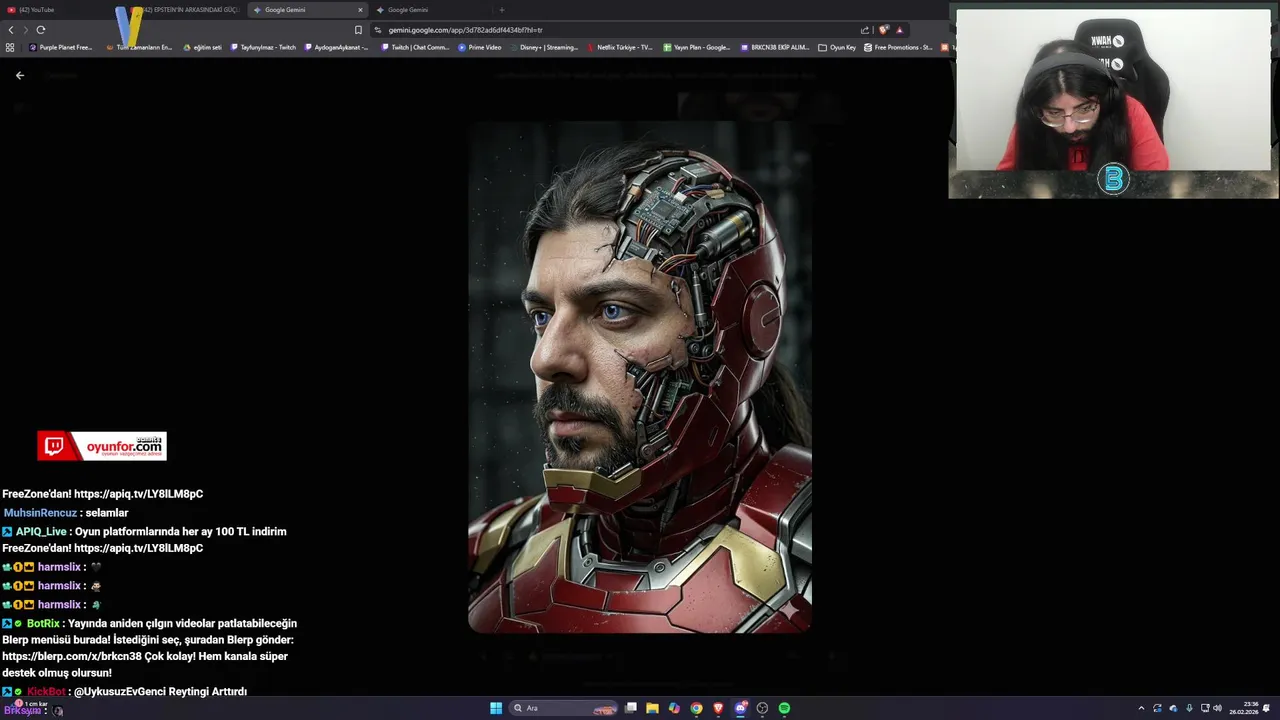The height and width of the screenshot is (720, 1280).
Task: Open the apps grid in bookmarks bar
Action: click(10, 47)
